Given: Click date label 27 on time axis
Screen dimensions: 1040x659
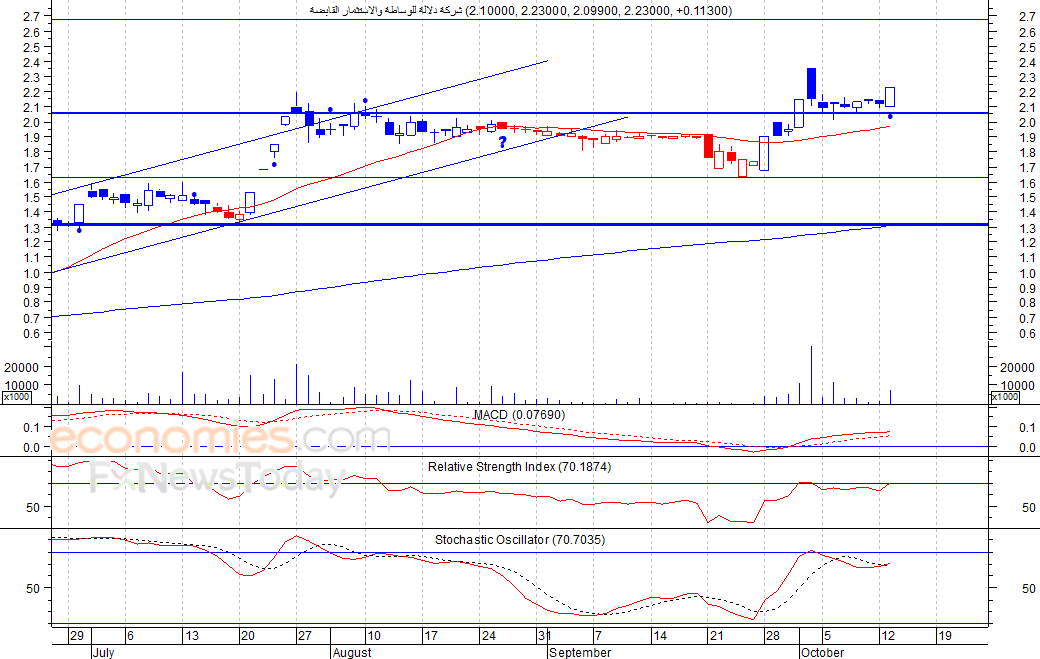Looking at the screenshot, I should pos(304,636).
